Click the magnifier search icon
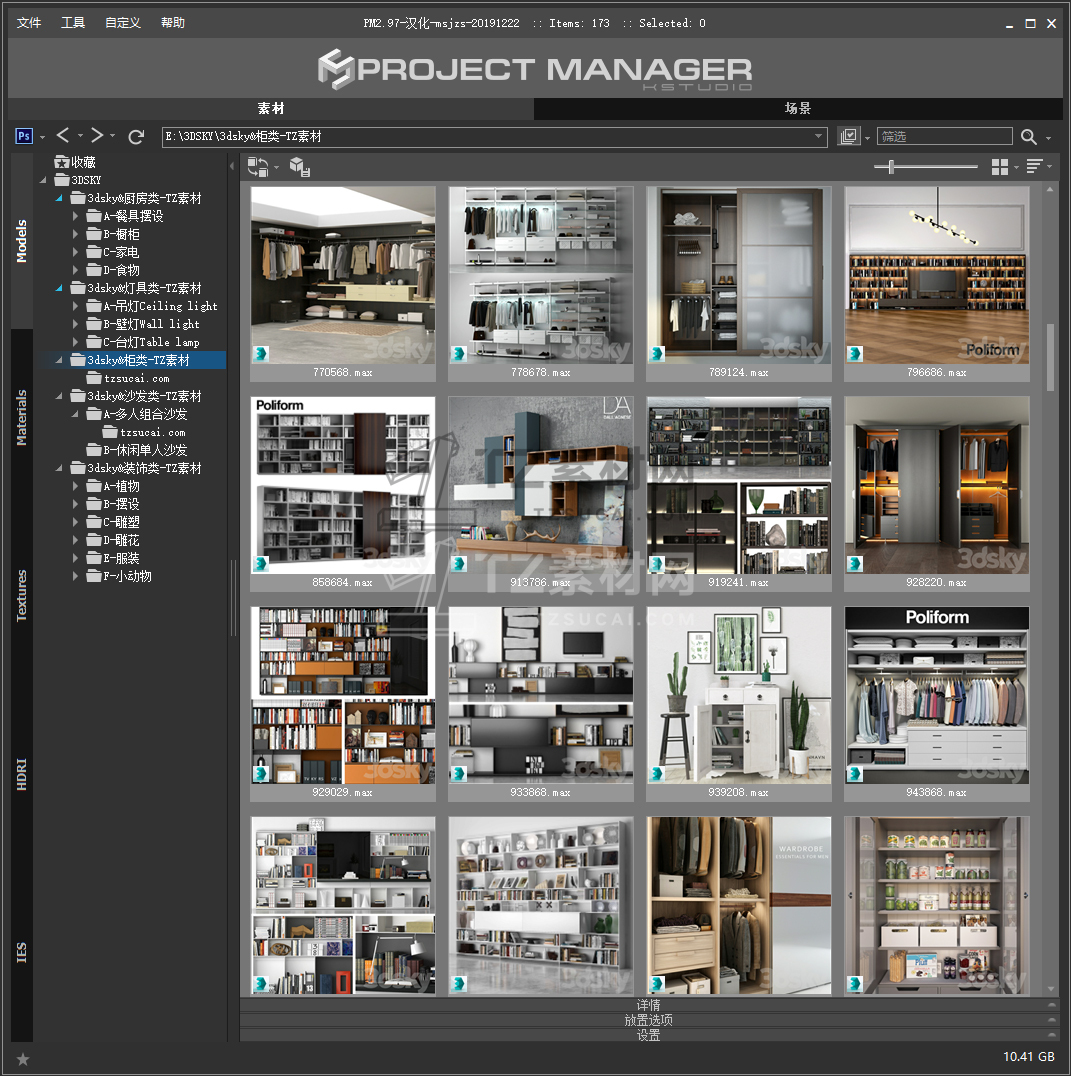The height and width of the screenshot is (1076, 1071). click(1028, 137)
